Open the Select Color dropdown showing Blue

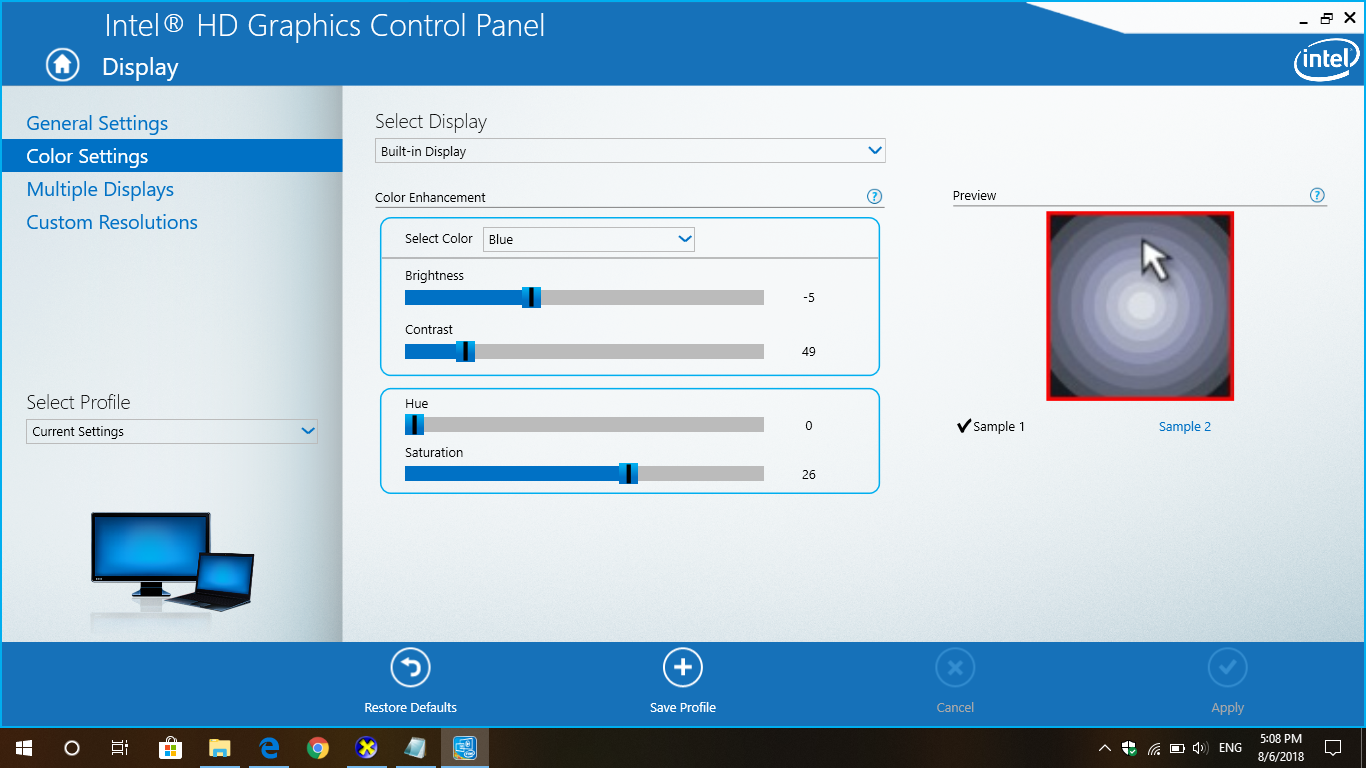[589, 240]
